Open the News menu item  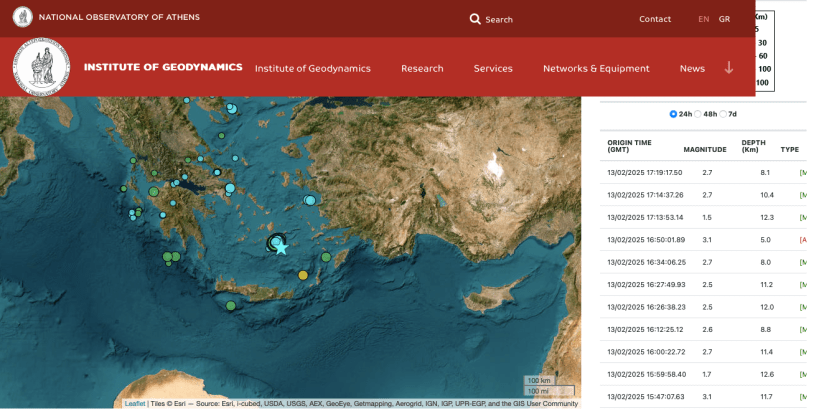tap(692, 69)
